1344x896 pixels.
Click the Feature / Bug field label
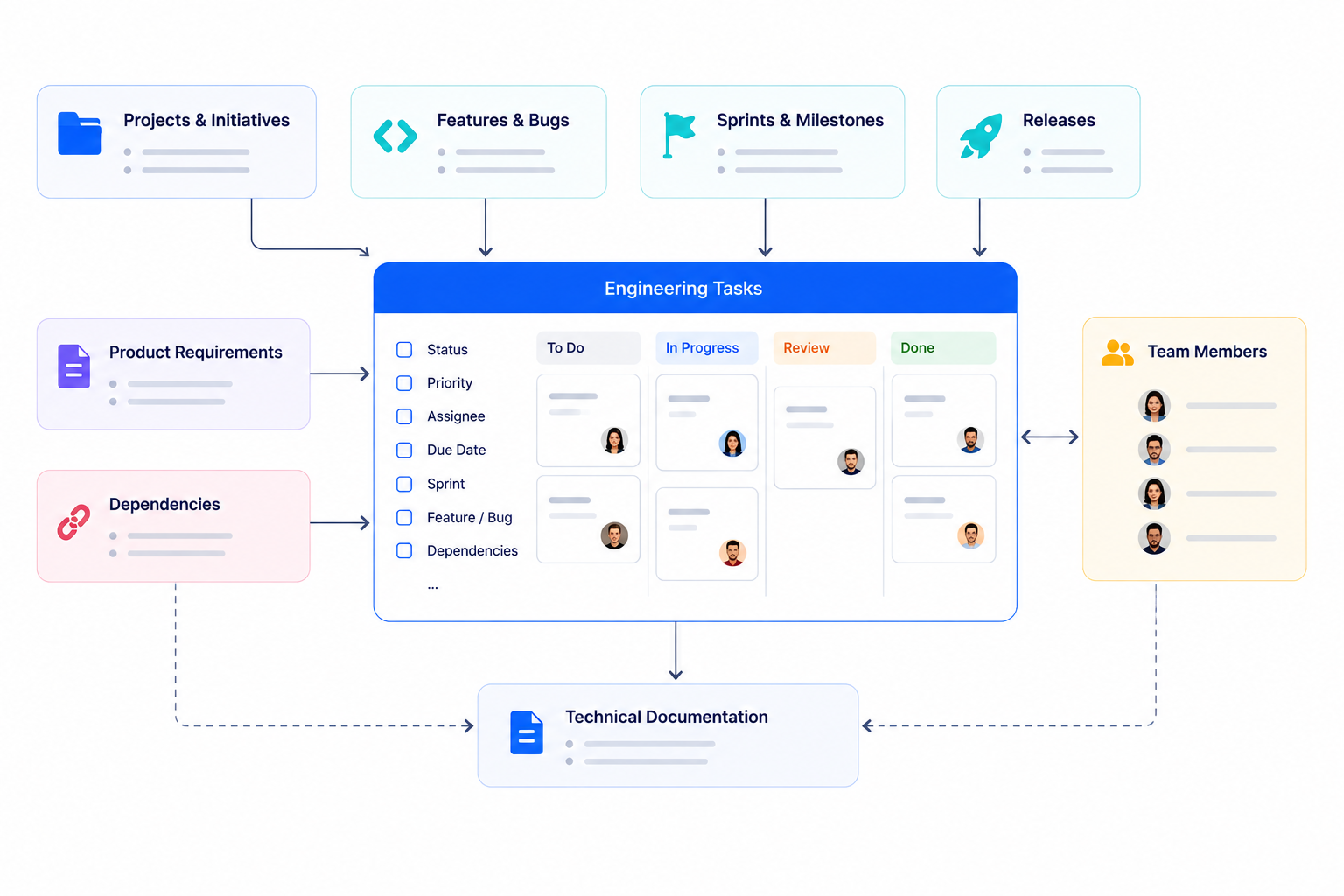[470, 517]
